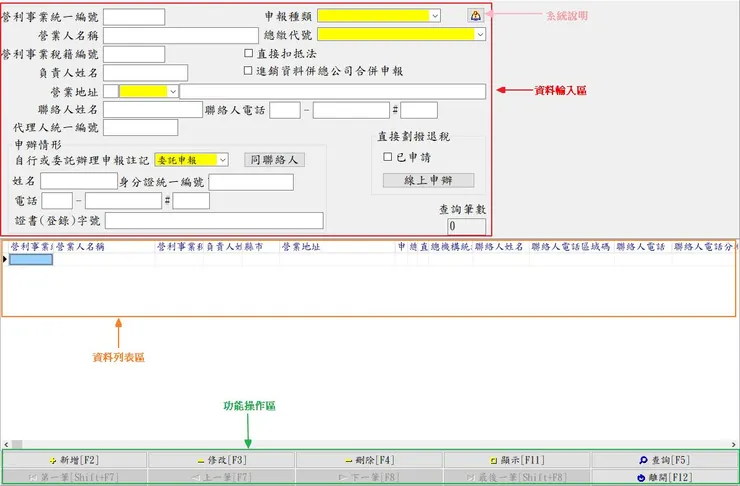This screenshot has width=740, height=486.
Task: Go to next record 下一筆[F8]
Action: 370,477
